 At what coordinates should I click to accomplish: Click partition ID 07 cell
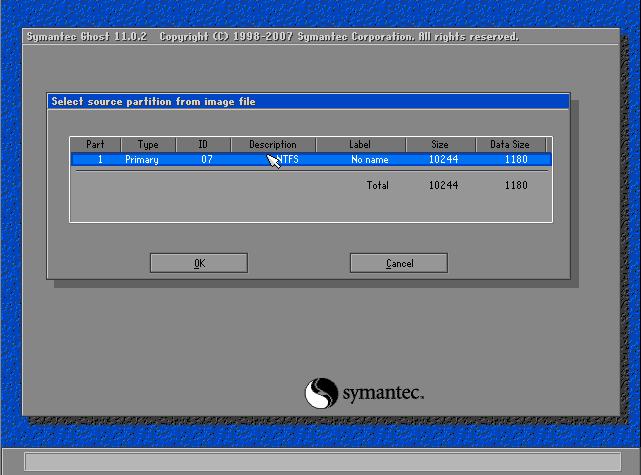tap(207, 159)
